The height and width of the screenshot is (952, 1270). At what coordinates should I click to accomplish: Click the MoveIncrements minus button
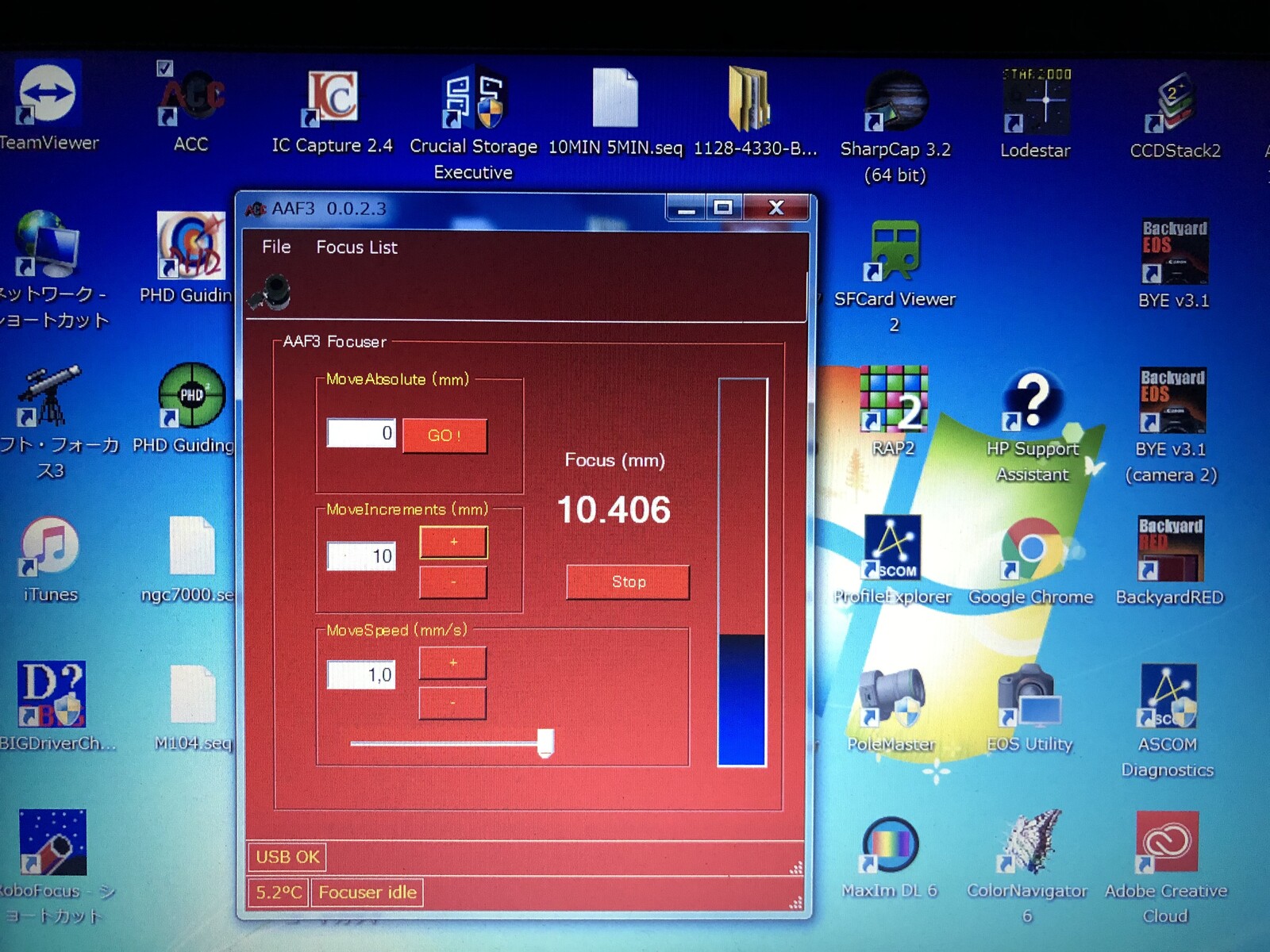tap(453, 582)
